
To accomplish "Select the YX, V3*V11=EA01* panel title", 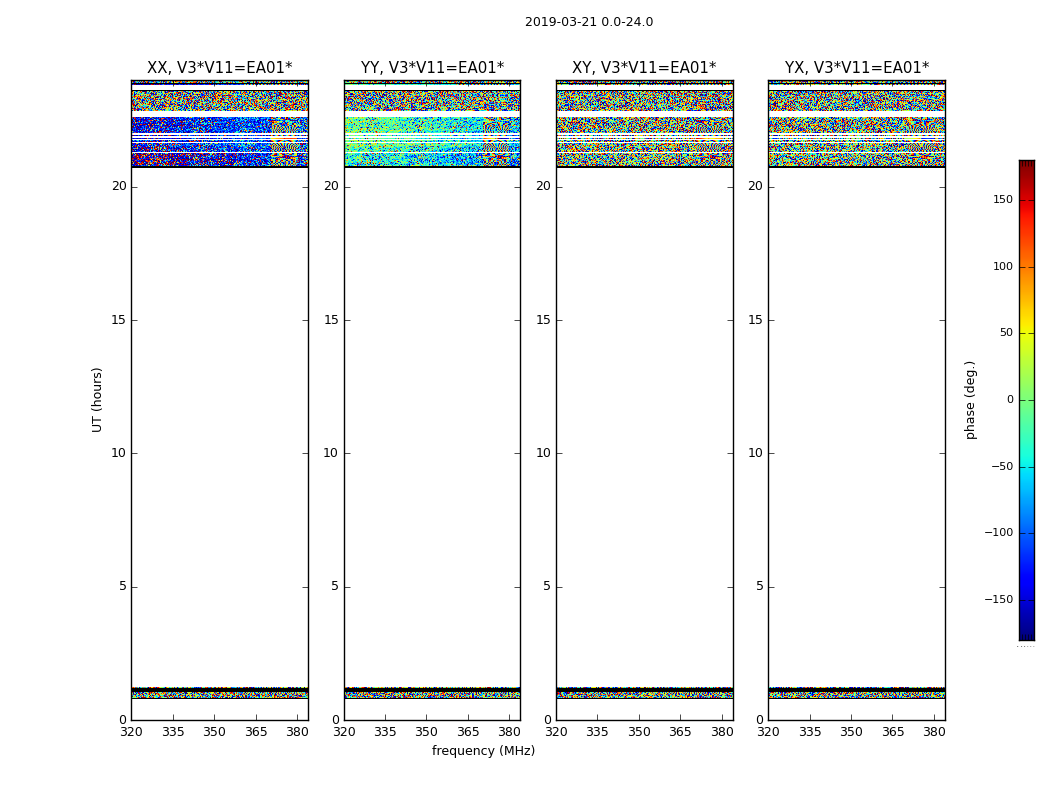I will click(x=857, y=68).
